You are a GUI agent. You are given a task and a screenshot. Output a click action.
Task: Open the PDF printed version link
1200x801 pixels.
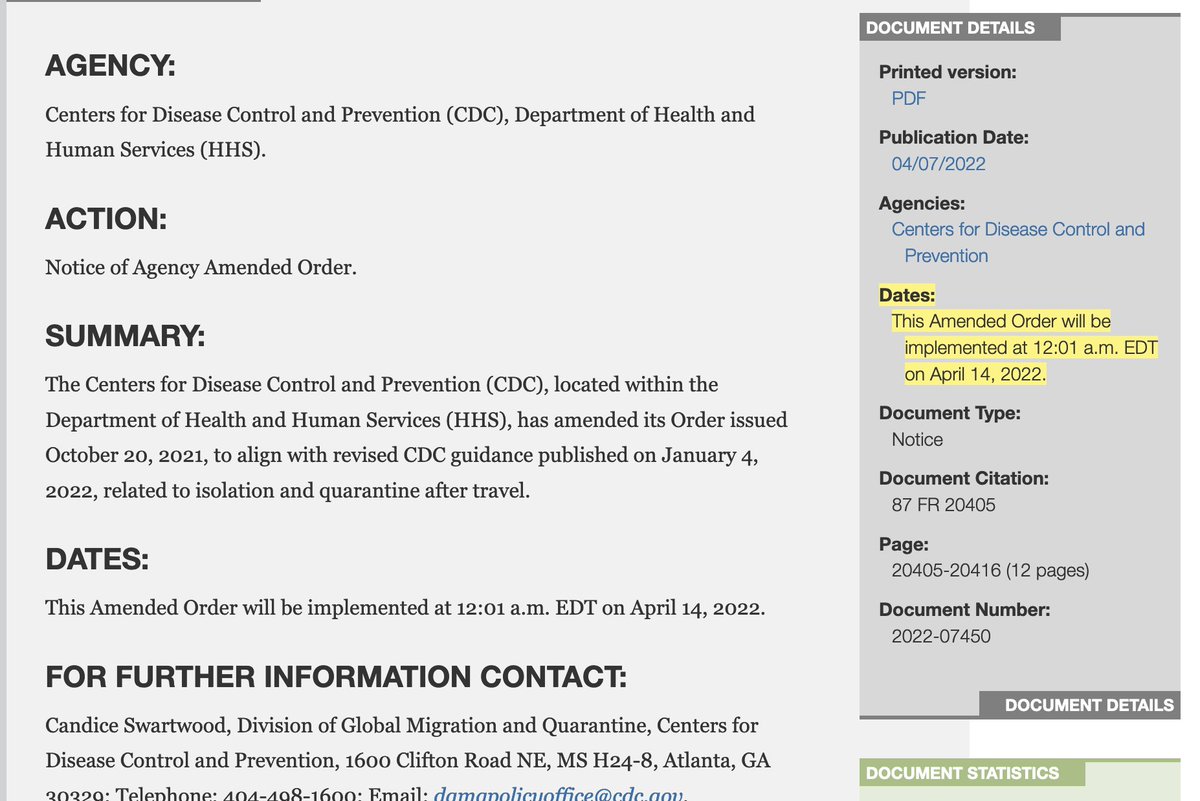(x=909, y=98)
